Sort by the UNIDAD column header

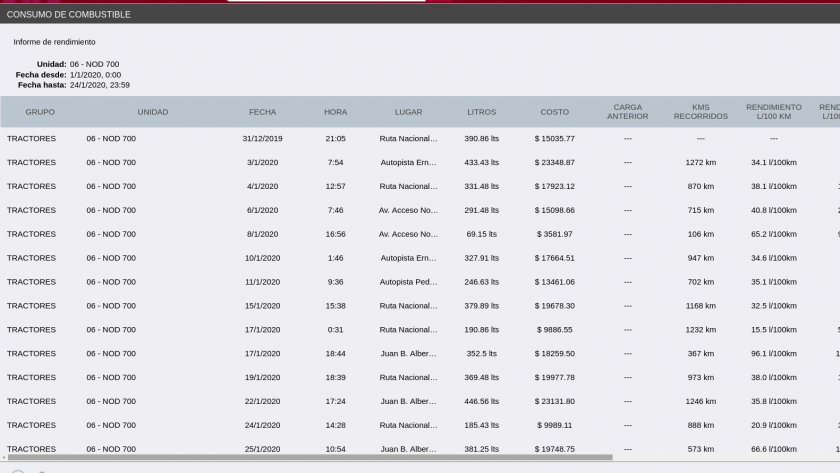153,112
